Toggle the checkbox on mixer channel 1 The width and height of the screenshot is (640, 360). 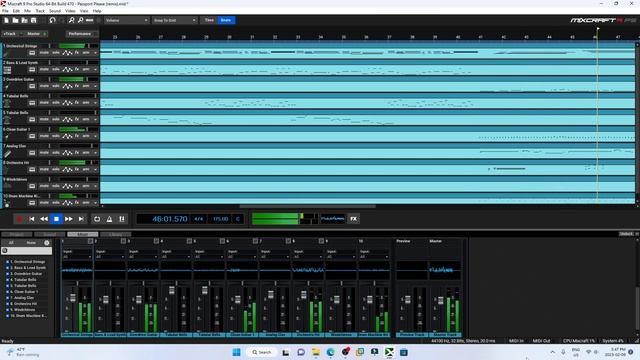coord(90,241)
